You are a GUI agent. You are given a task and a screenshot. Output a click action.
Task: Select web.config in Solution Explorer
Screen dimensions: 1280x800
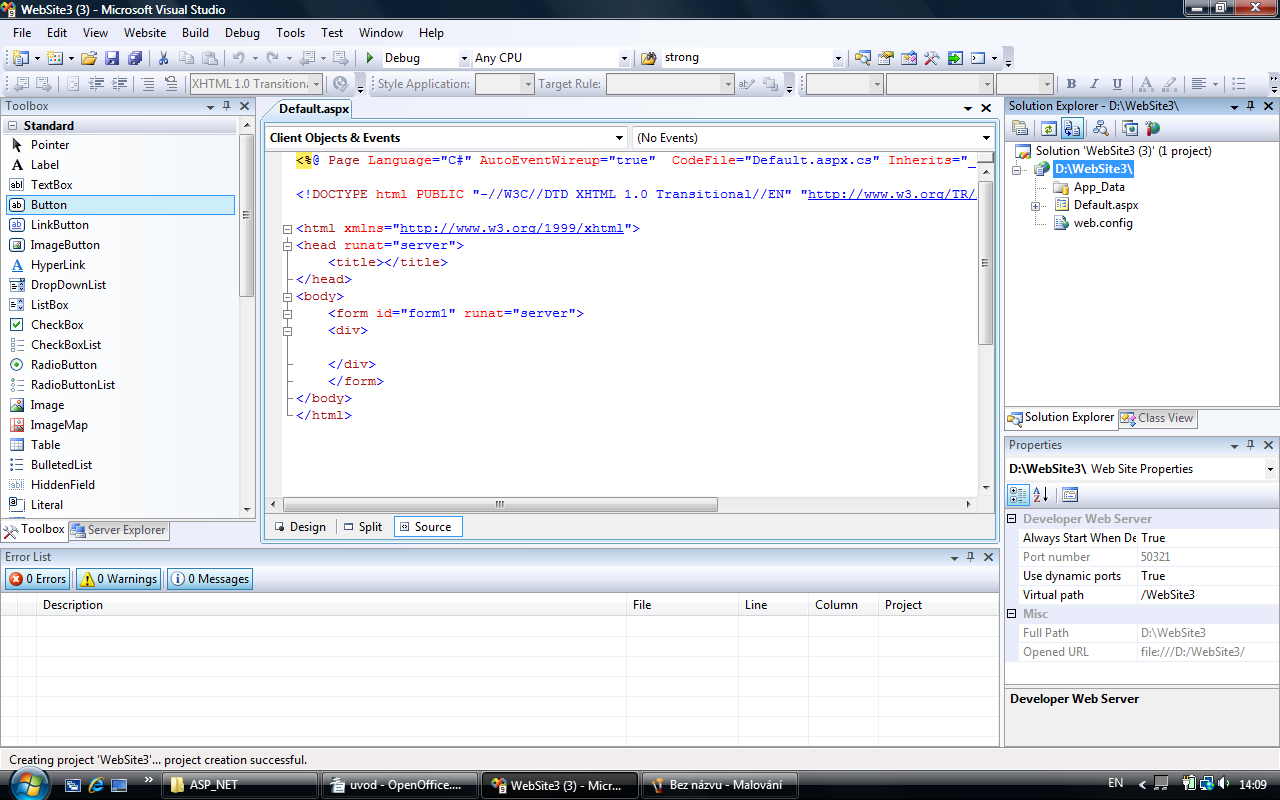click(1103, 223)
